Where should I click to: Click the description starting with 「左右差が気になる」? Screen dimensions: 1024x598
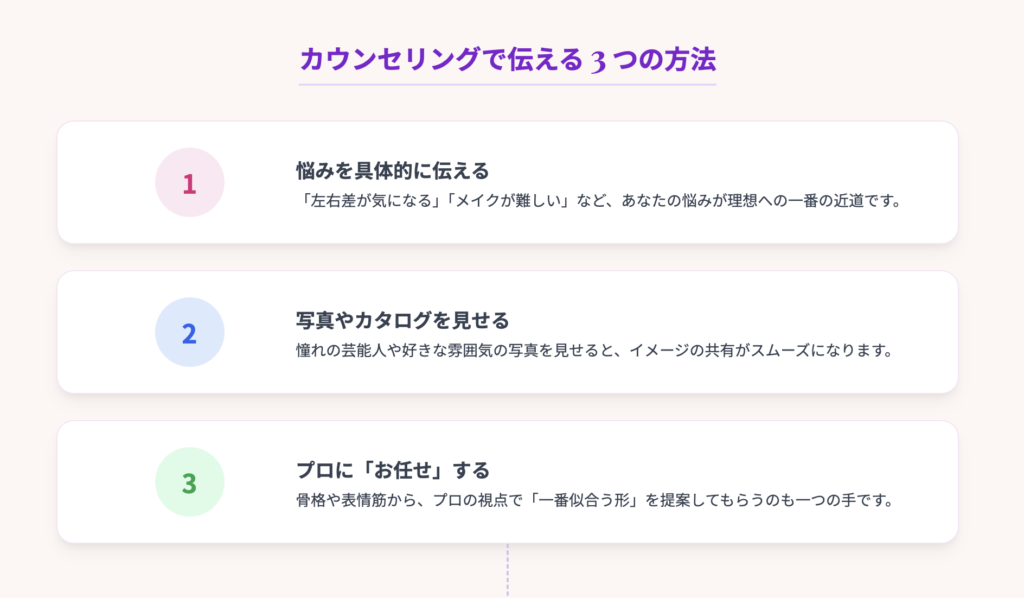point(599,200)
